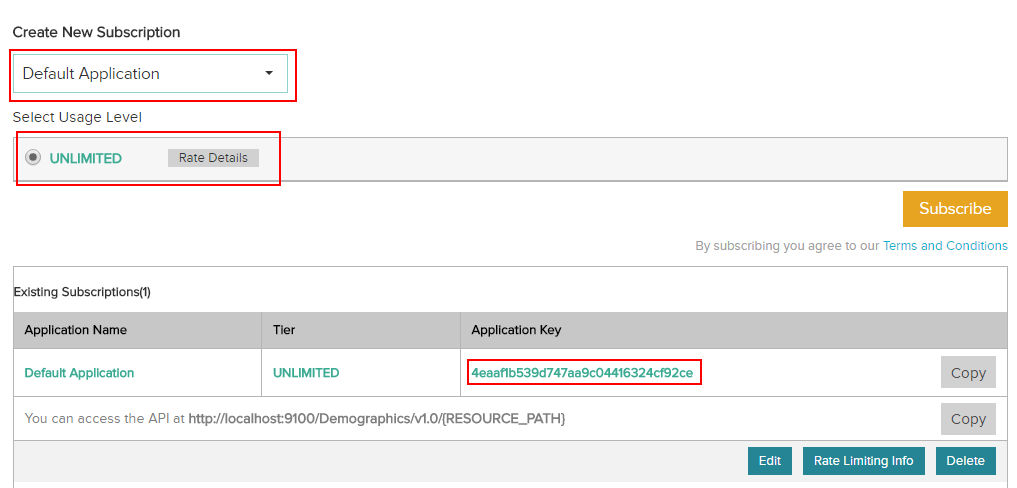Click the Default Application subscription link
1017x488 pixels.
[79, 373]
